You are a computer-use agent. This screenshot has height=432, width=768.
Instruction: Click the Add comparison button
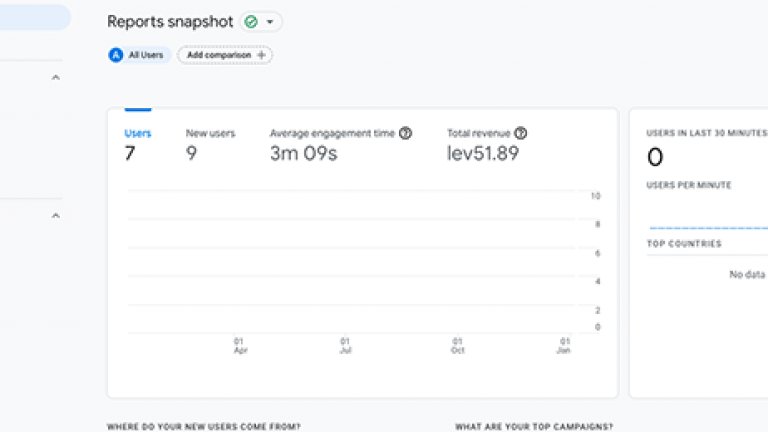coord(225,55)
